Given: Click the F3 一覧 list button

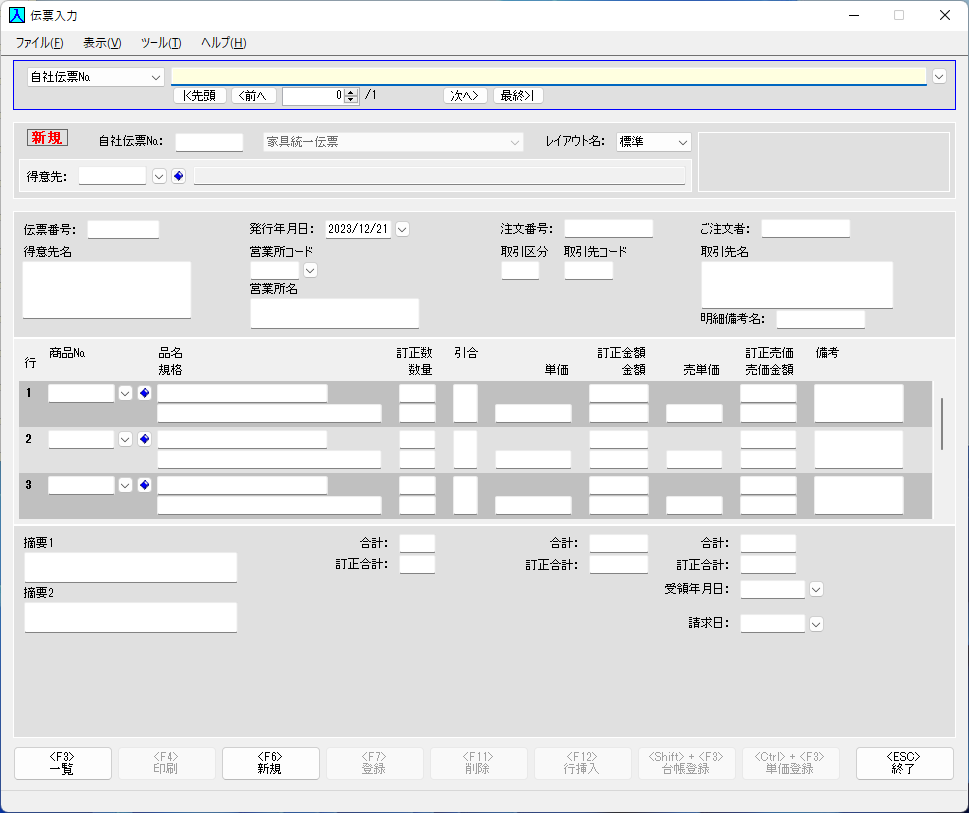Looking at the screenshot, I should 62,763.
